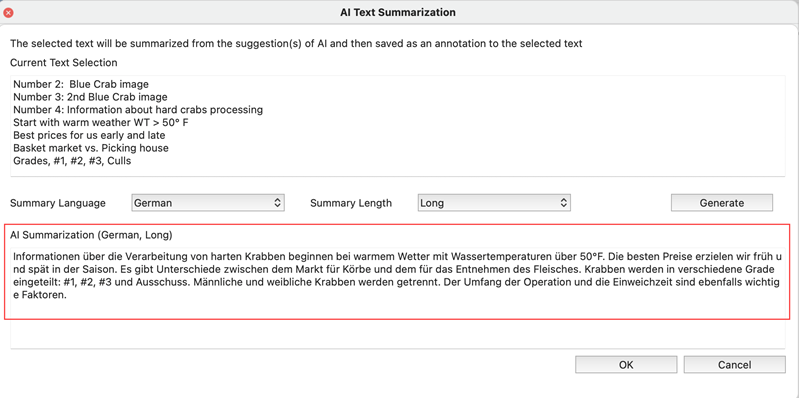Close the AI Text Summarization dialog
The width and height of the screenshot is (799, 398).
point(8,12)
